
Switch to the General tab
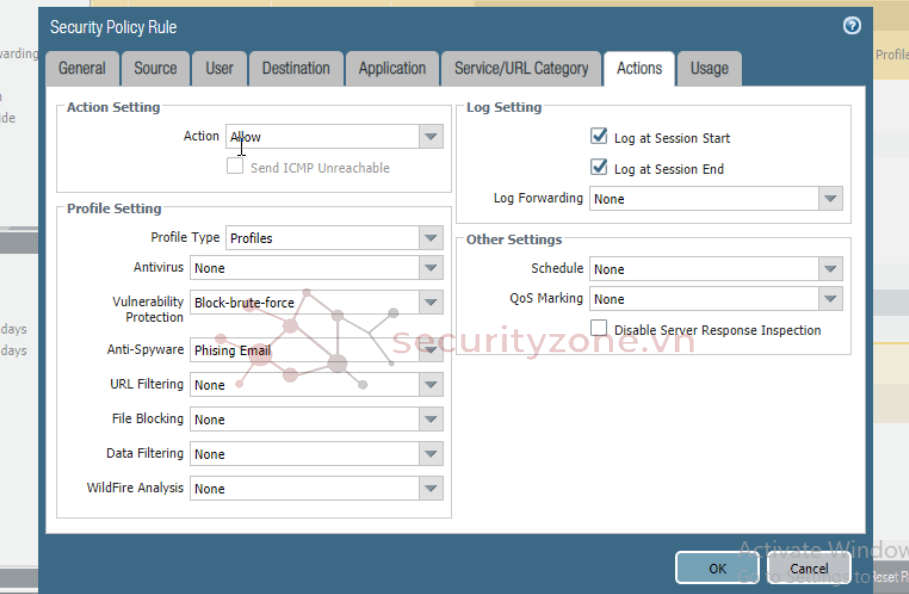[82, 68]
